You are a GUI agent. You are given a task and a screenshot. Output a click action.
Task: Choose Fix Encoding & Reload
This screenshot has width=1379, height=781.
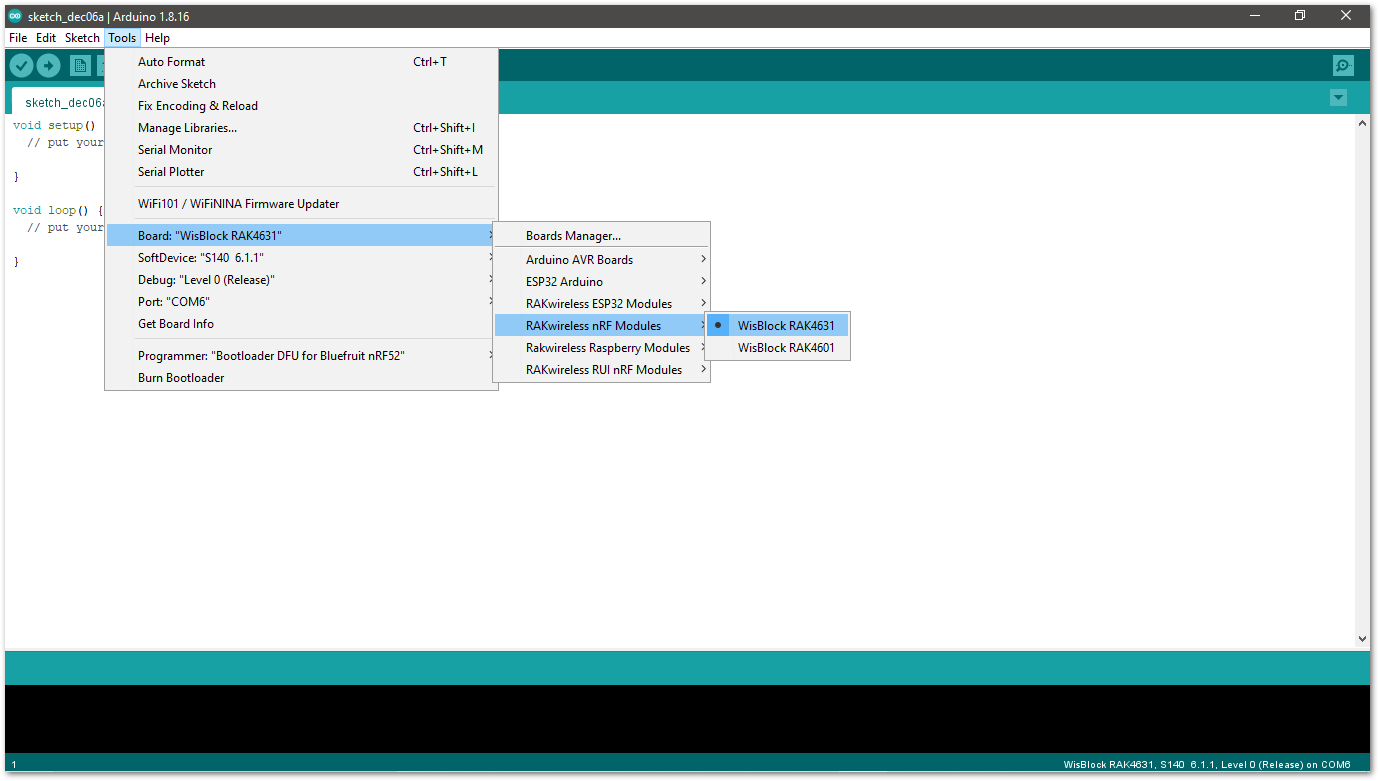tap(301, 106)
